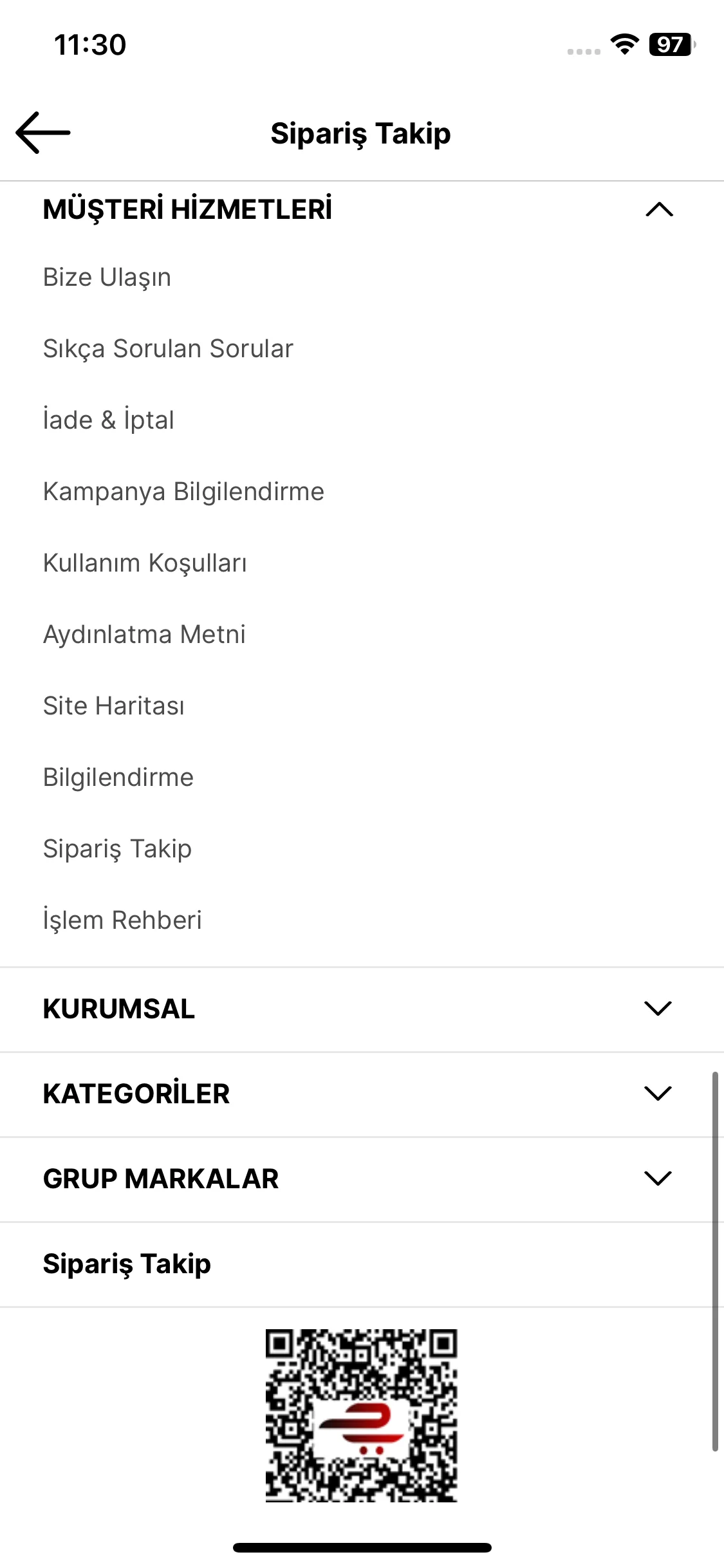Open Sıkça Sorulan Sorular
The height and width of the screenshot is (1568, 724).
(x=168, y=349)
